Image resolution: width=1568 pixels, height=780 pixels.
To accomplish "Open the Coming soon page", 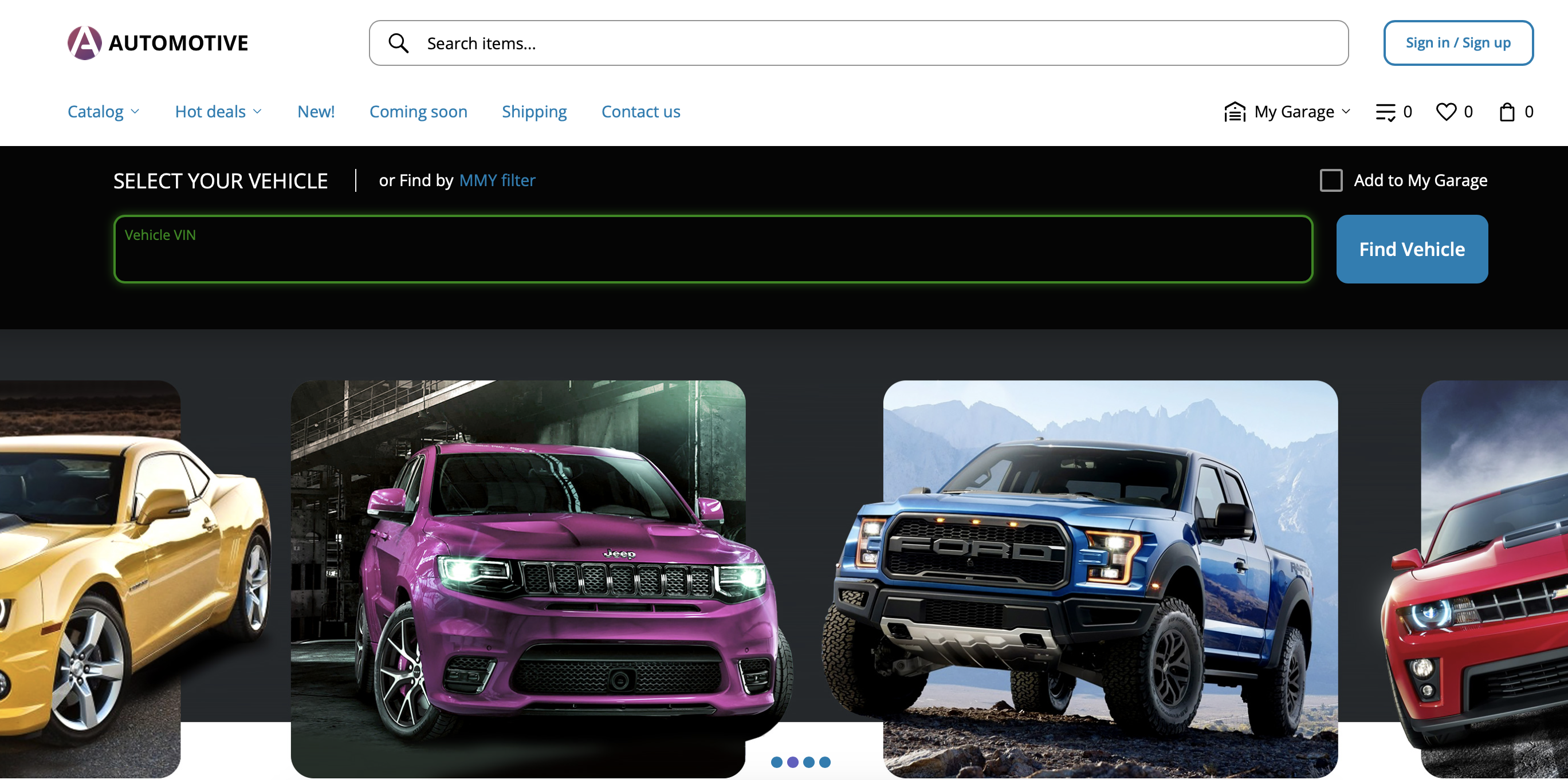I will click(418, 112).
